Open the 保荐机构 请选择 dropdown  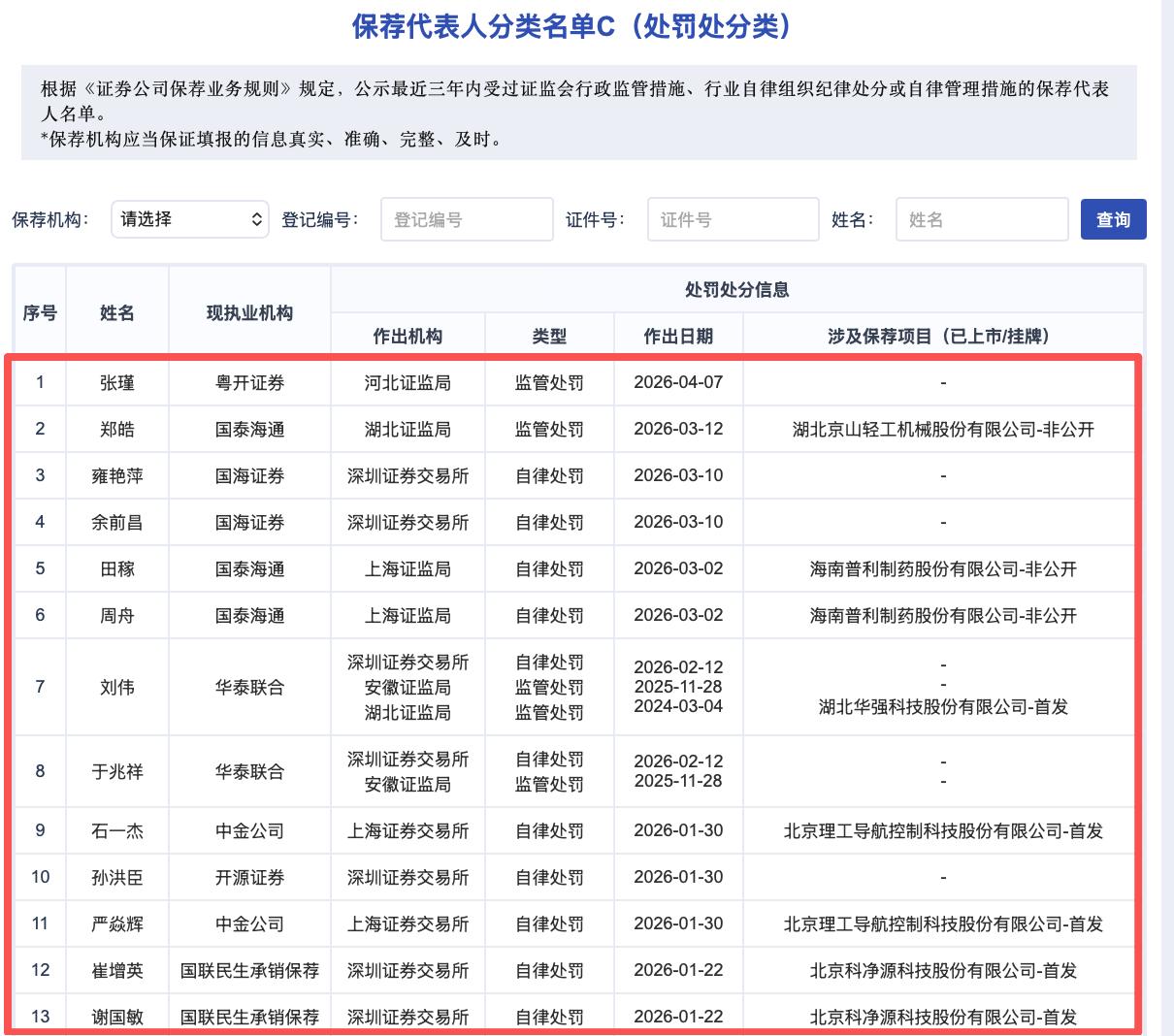(x=189, y=219)
